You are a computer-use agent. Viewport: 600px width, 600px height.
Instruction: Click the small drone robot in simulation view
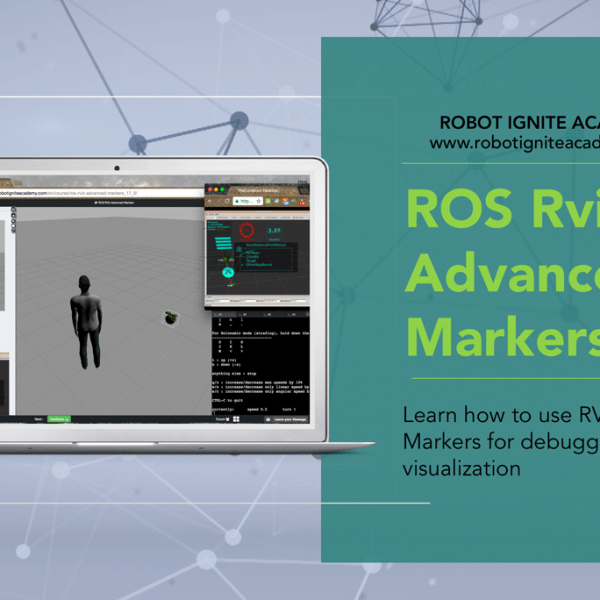pyautogui.click(x=171, y=318)
